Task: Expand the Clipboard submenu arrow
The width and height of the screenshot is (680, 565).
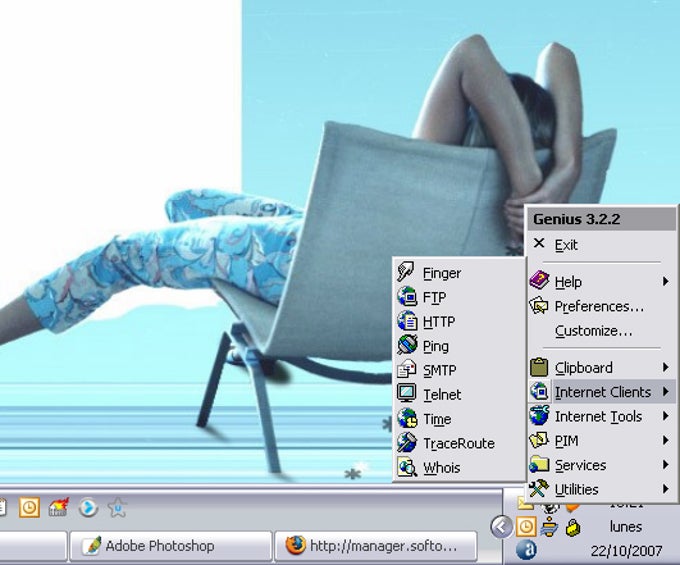Action: point(666,367)
